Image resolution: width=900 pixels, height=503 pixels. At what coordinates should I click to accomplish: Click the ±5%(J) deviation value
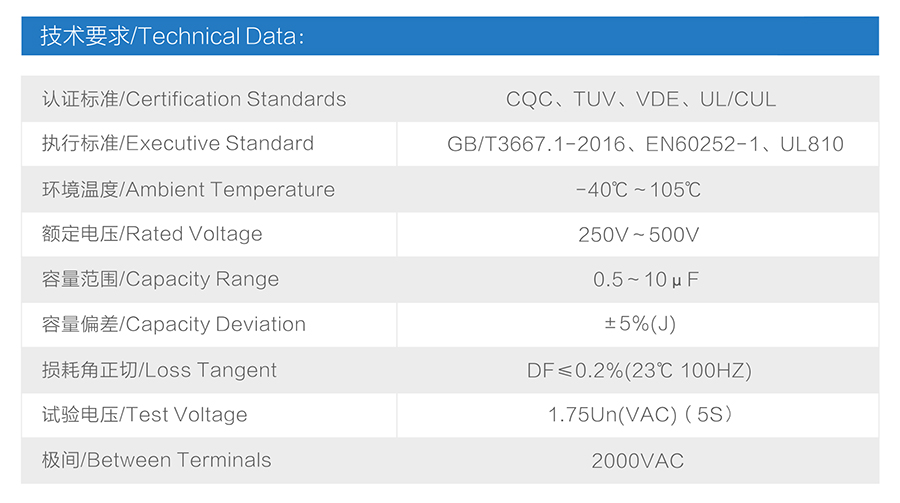[640, 324]
